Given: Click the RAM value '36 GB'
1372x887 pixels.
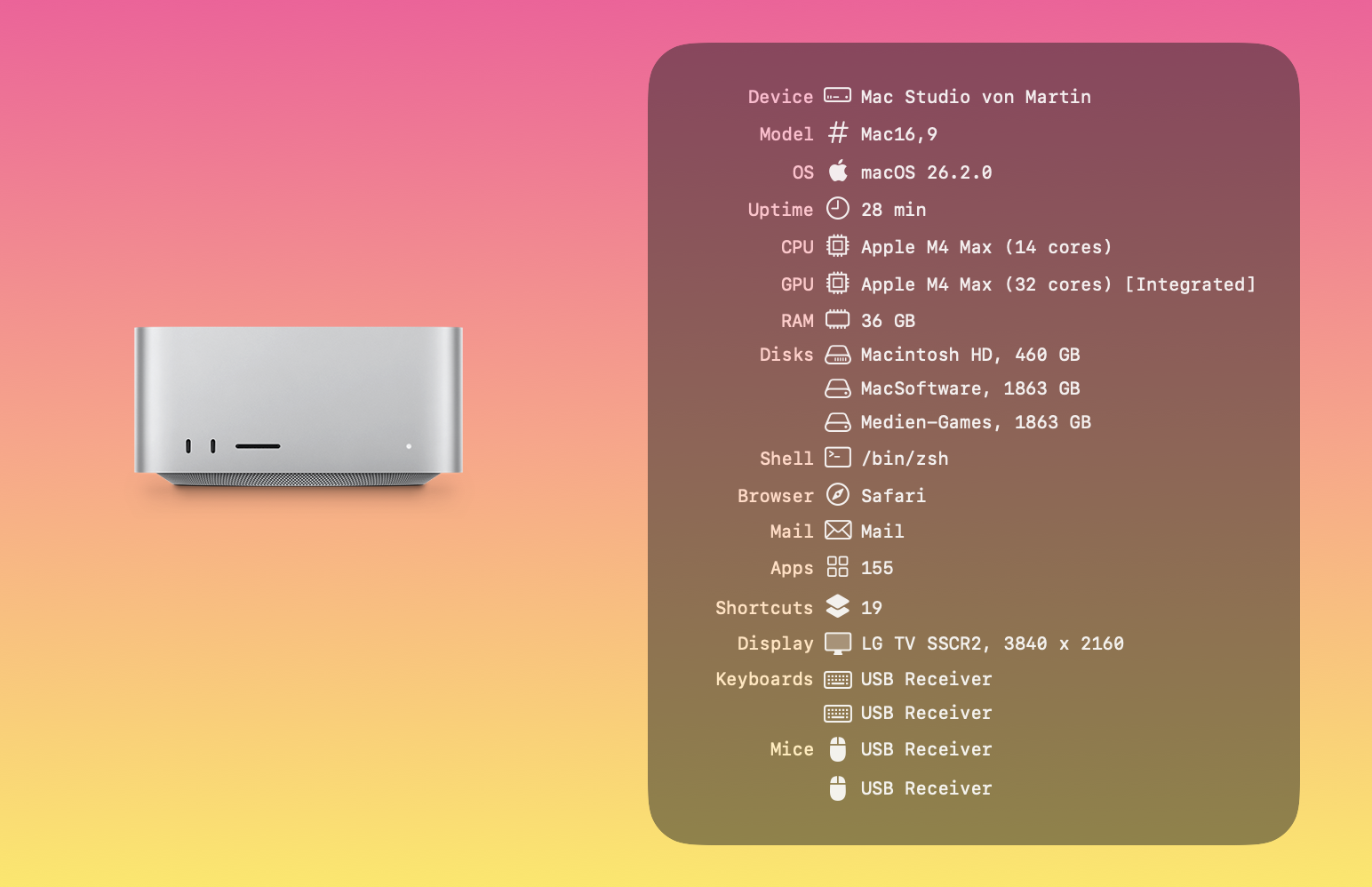Looking at the screenshot, I should click(x=888, y=321).
